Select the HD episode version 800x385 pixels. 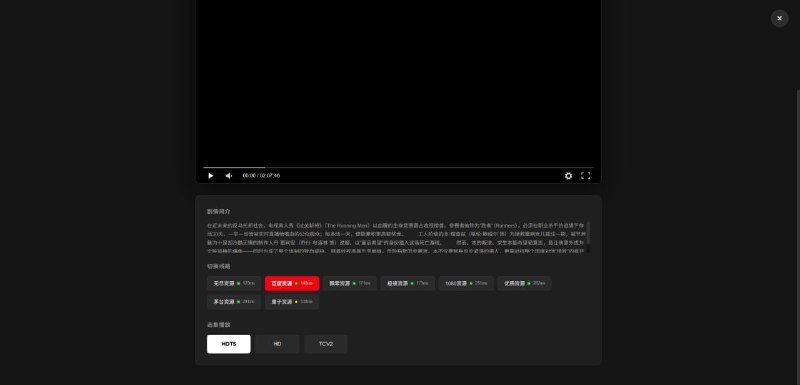pyautogui.click(x=277, y=344)
